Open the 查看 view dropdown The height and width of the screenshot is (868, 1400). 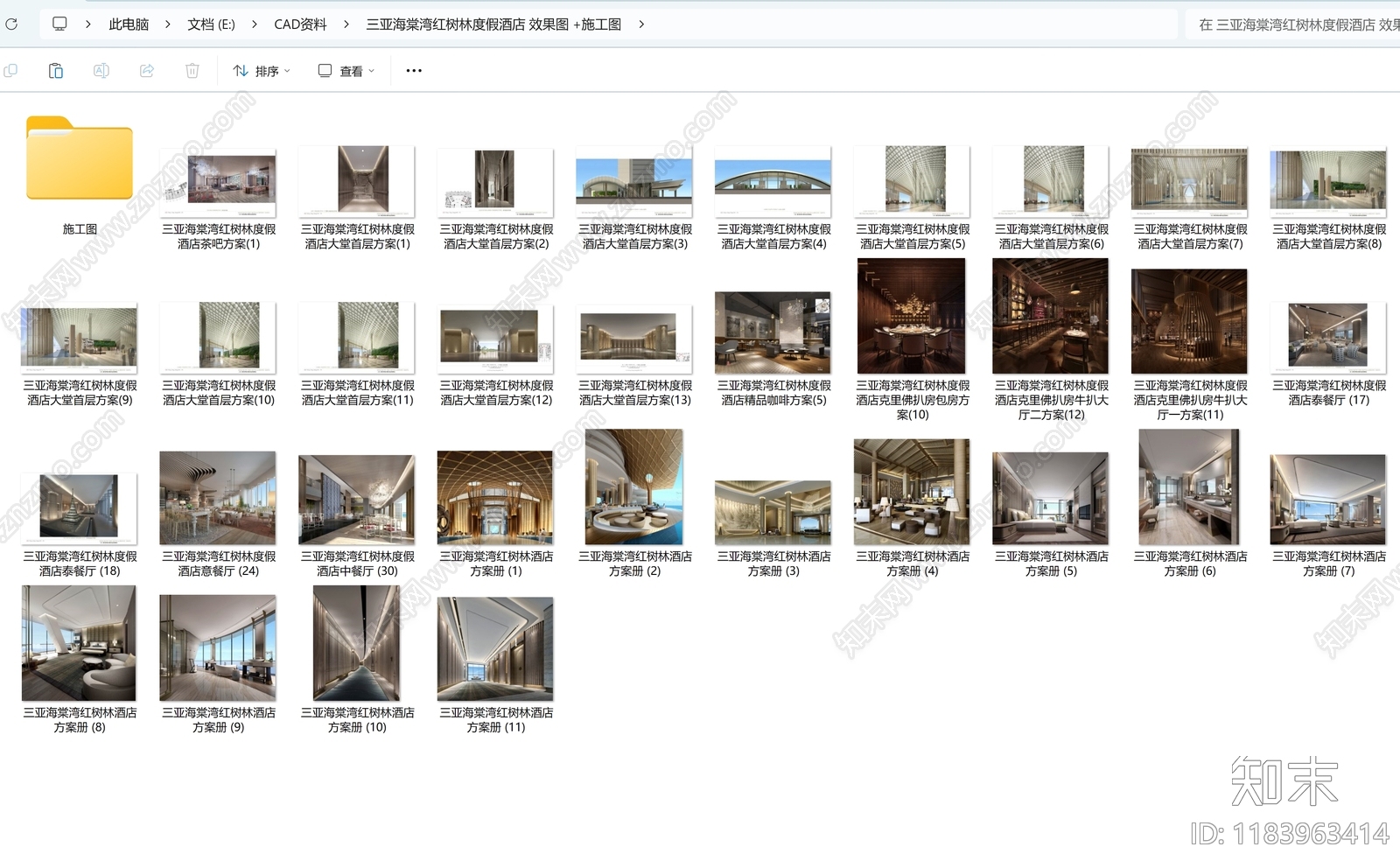(x=346, y=71)
